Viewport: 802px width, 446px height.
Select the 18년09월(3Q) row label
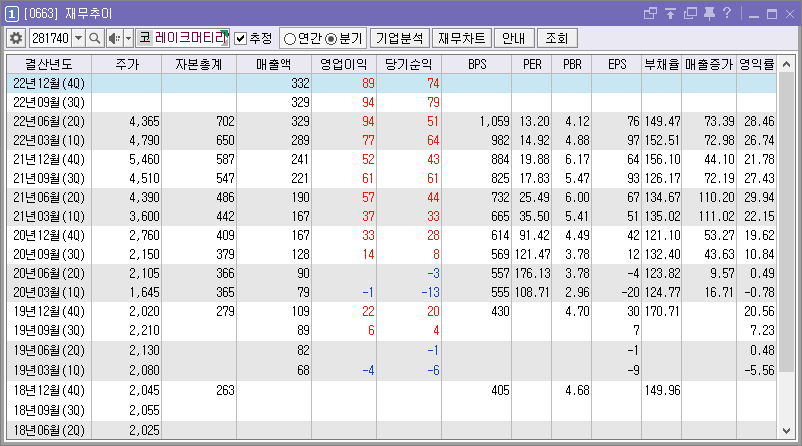(x=49, y=411)
